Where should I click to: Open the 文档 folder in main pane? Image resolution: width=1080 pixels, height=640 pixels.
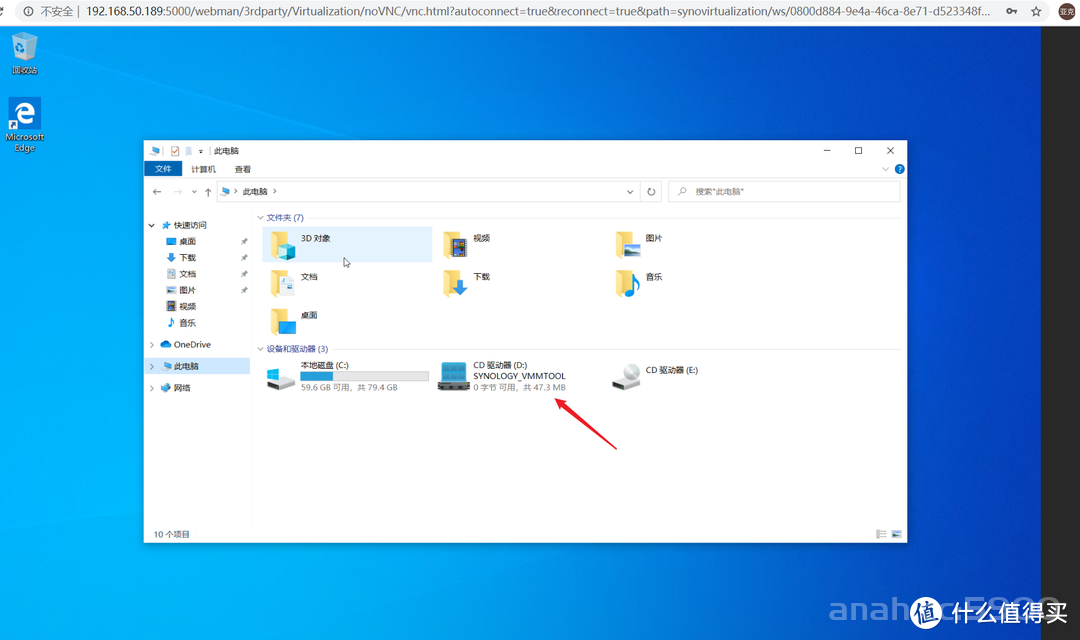coord(295,283)
